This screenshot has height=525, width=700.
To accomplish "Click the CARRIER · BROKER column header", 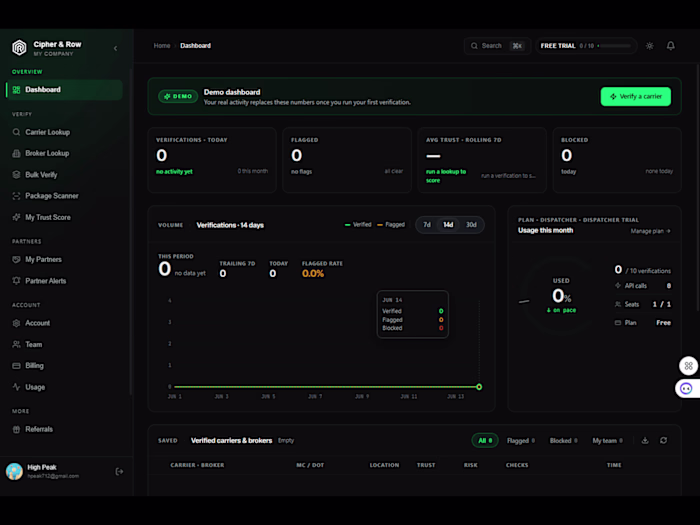I will click(197, 465).
